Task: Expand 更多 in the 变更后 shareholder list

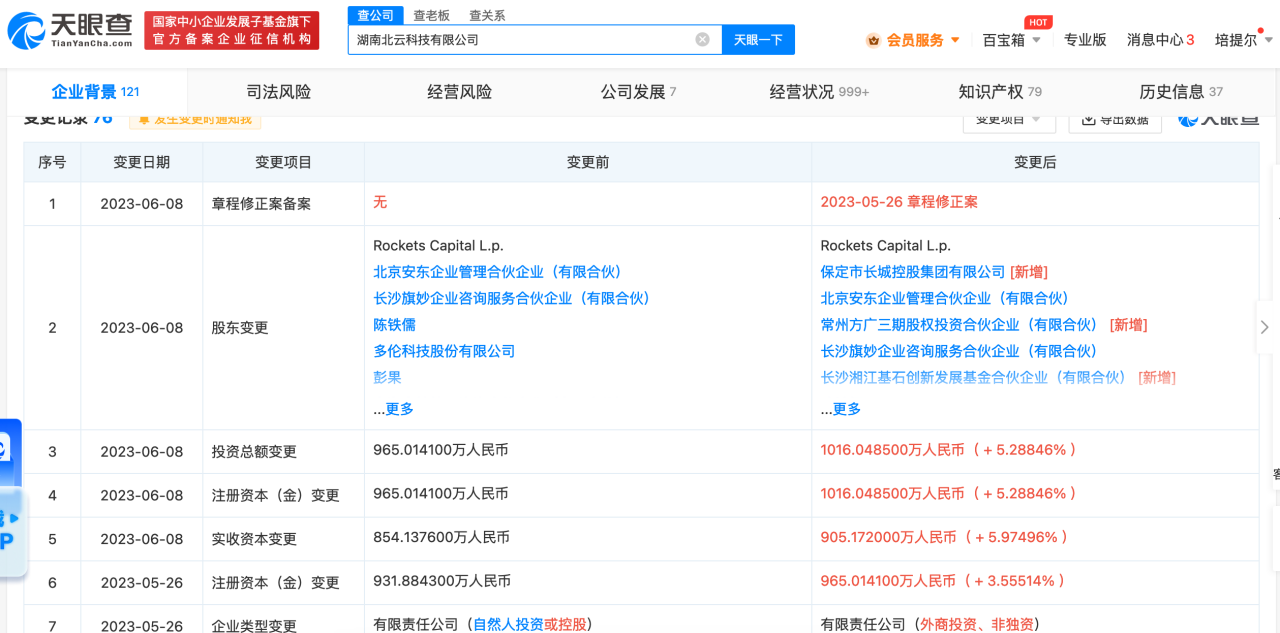Action: pos(846,409)
